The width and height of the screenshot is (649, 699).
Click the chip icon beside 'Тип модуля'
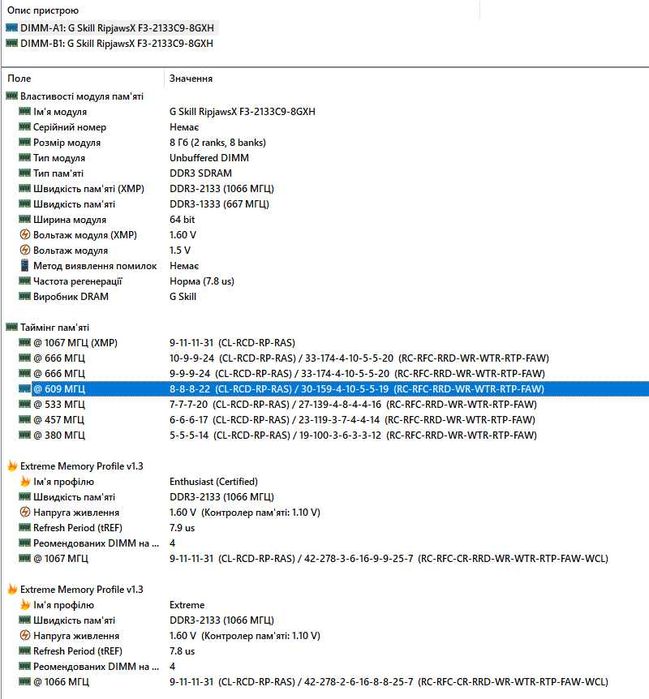tap(25, 158)
